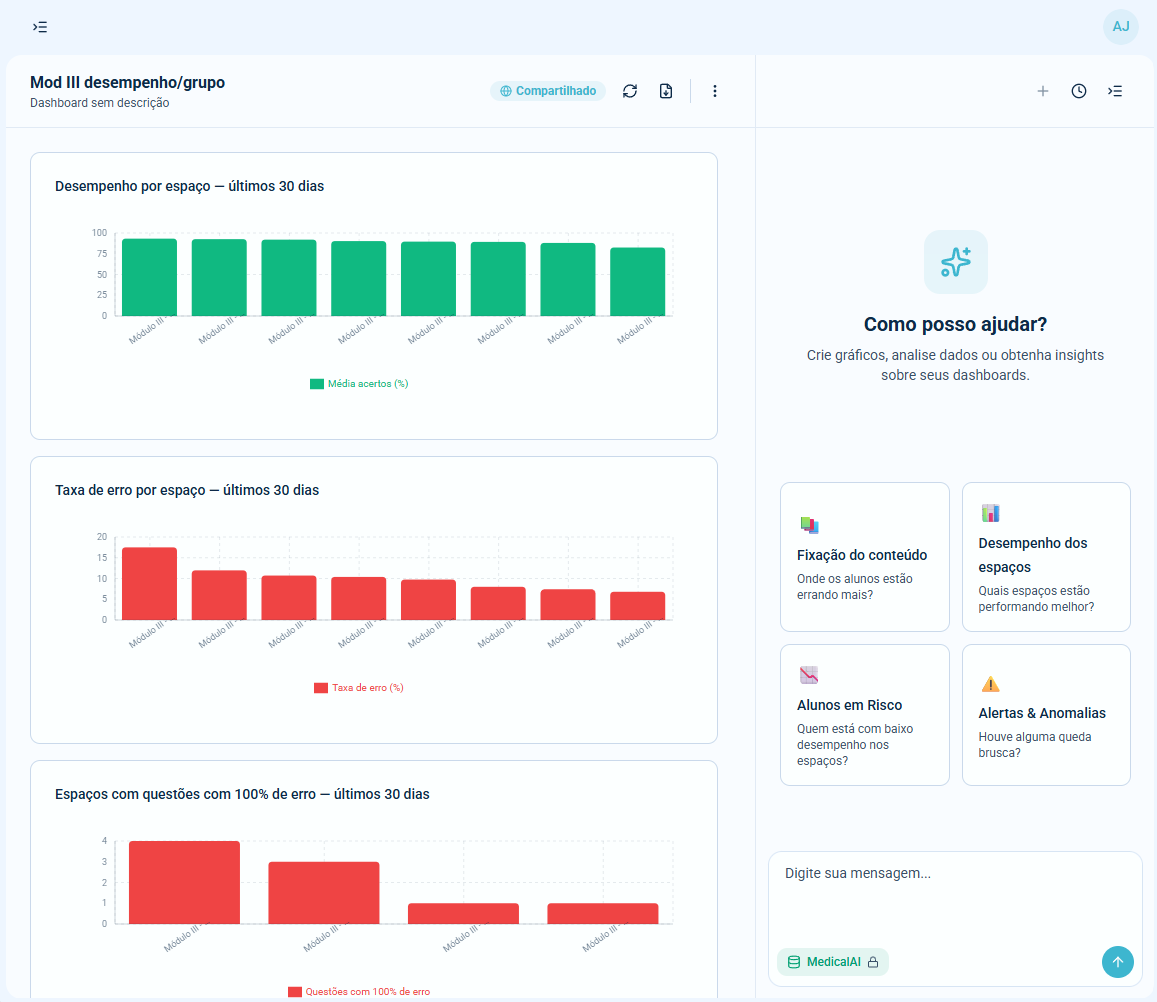Screen dimensions: 1157x1002
Task: Click the red Questões com 100% legend swatch
Action: [x=294, y=992]
